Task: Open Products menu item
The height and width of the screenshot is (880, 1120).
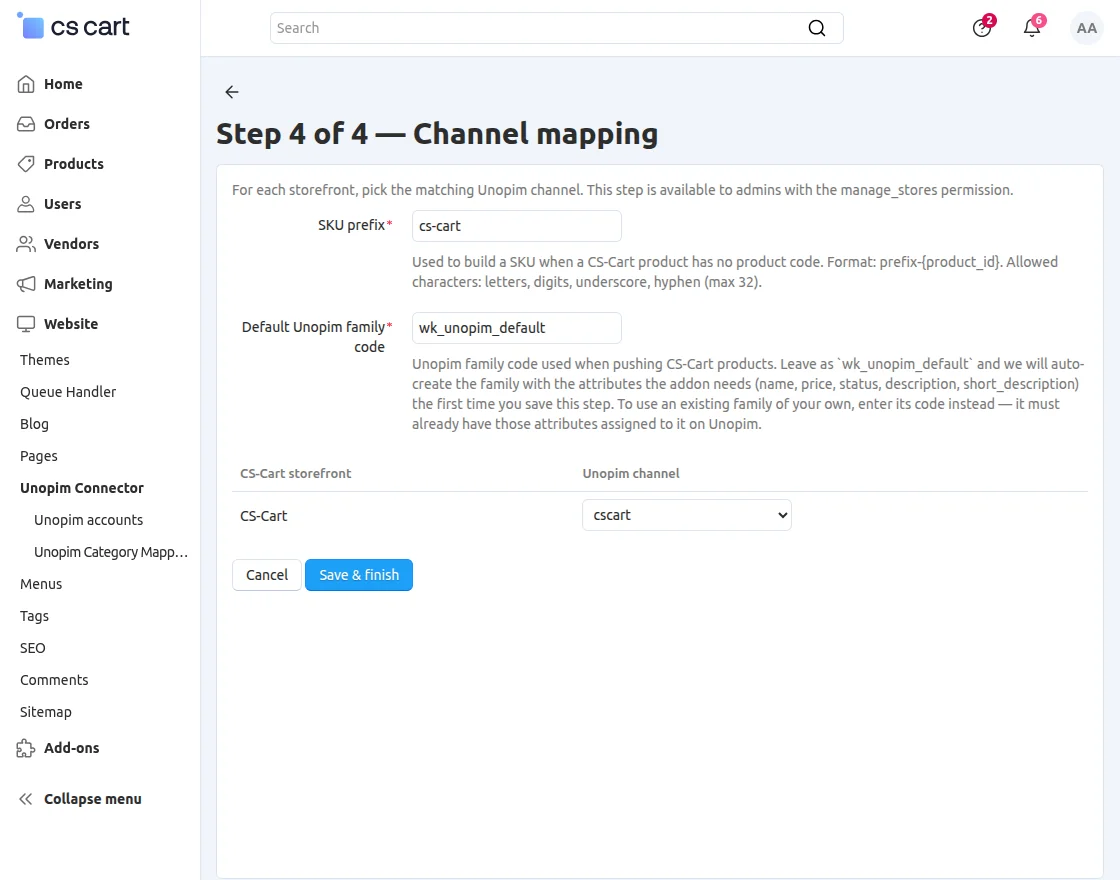Action: (x=74, y=164)
